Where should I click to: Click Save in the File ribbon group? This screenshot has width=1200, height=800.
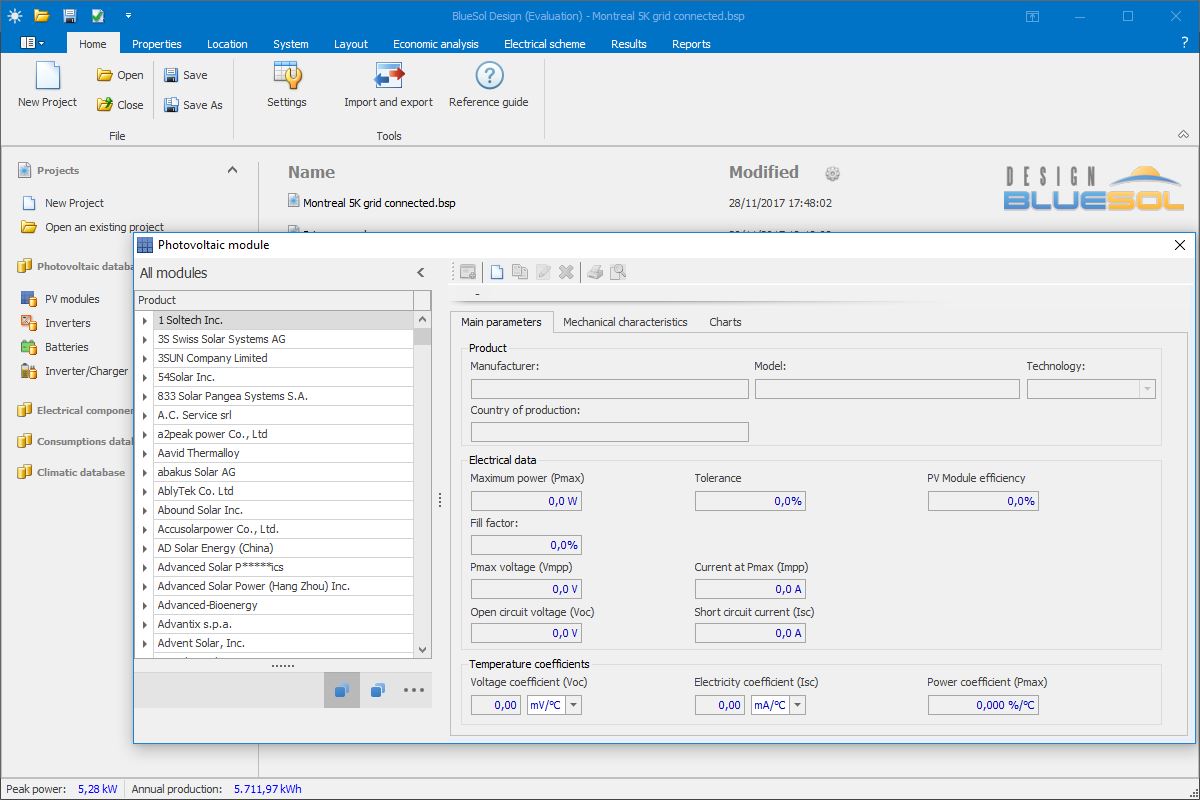pos(185,75)
